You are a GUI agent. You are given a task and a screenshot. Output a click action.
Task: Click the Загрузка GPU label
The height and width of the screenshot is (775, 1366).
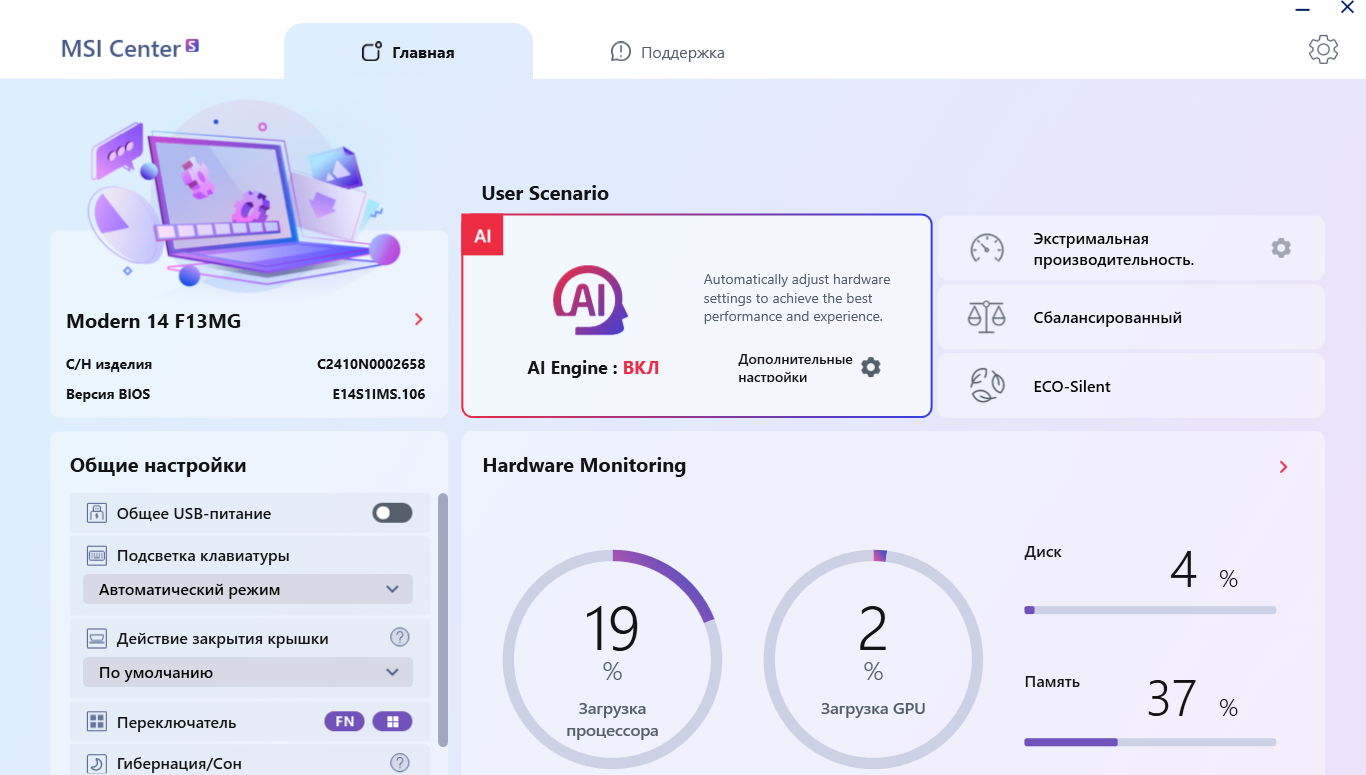point(873,709)
